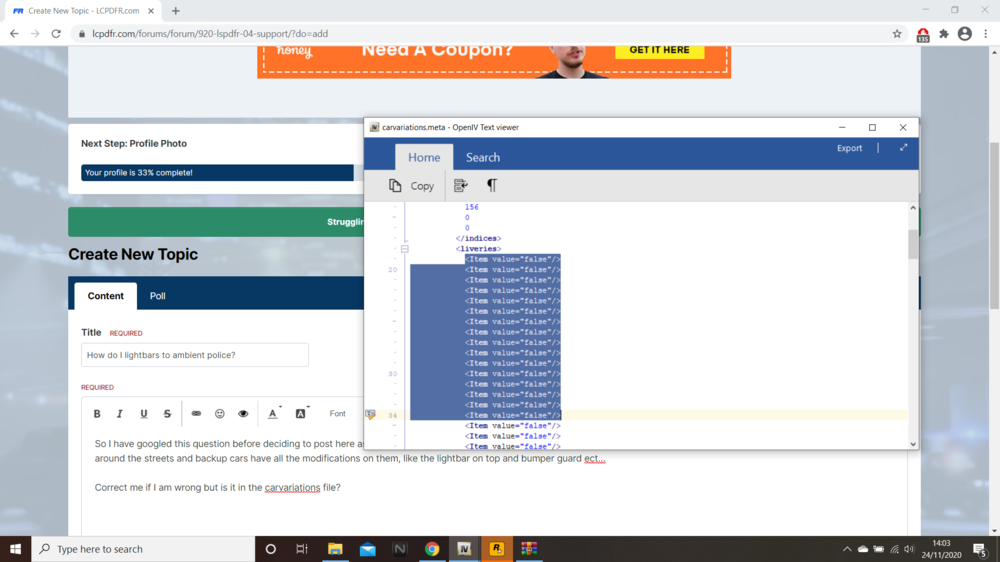Viewport: 1000px width, 562px height.
Task: Open the Chrome extensions puzzle icon
Action: (944, 34)
